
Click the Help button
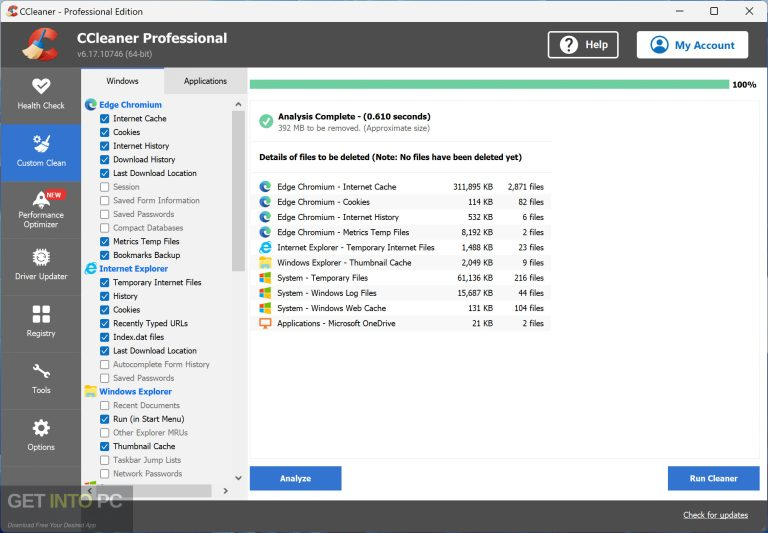click(583, 45)
